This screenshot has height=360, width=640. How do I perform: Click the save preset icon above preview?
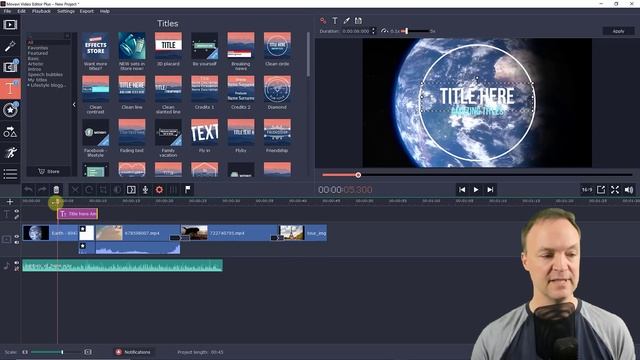(358, 20)
